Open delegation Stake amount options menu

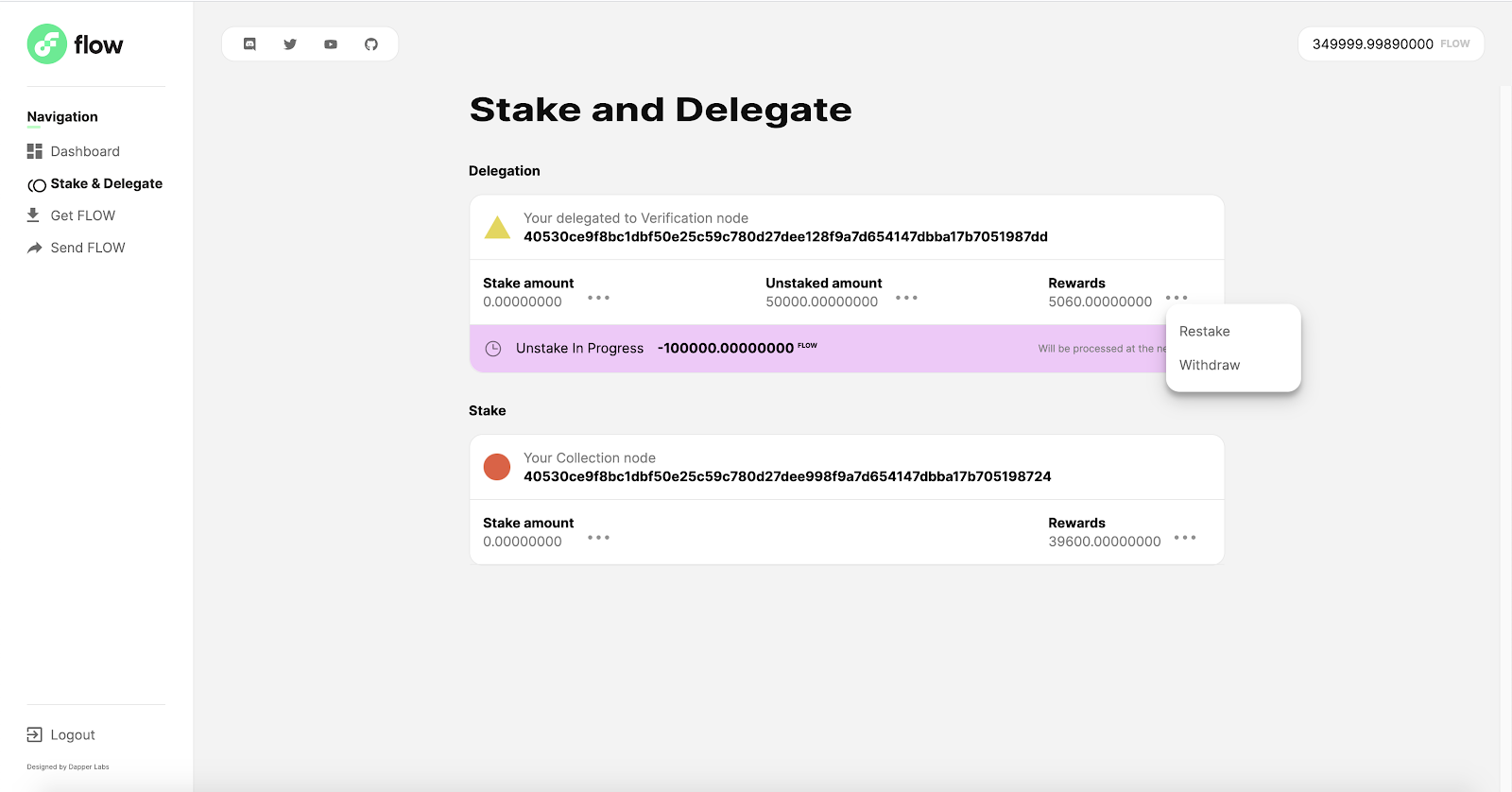pos(598,298)
